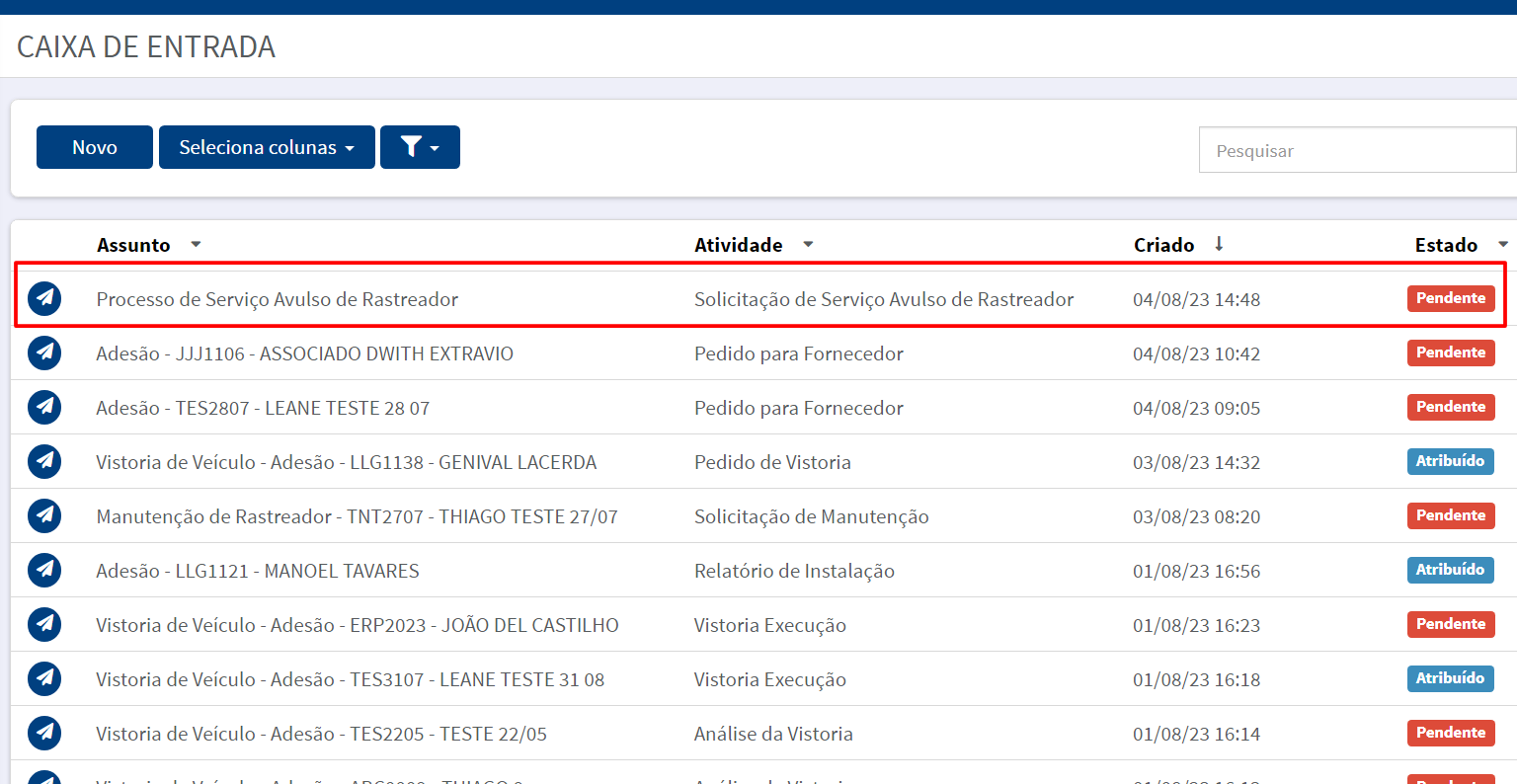This screenshot has width=1517, height=784.
Task: Click 'Solicitação de Manutenção' activity cell
Action: click(x=812, y=516)
